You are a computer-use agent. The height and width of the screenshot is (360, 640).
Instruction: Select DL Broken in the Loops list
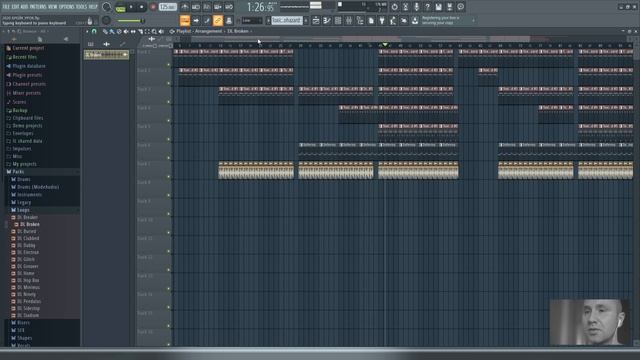coord(29,224)
